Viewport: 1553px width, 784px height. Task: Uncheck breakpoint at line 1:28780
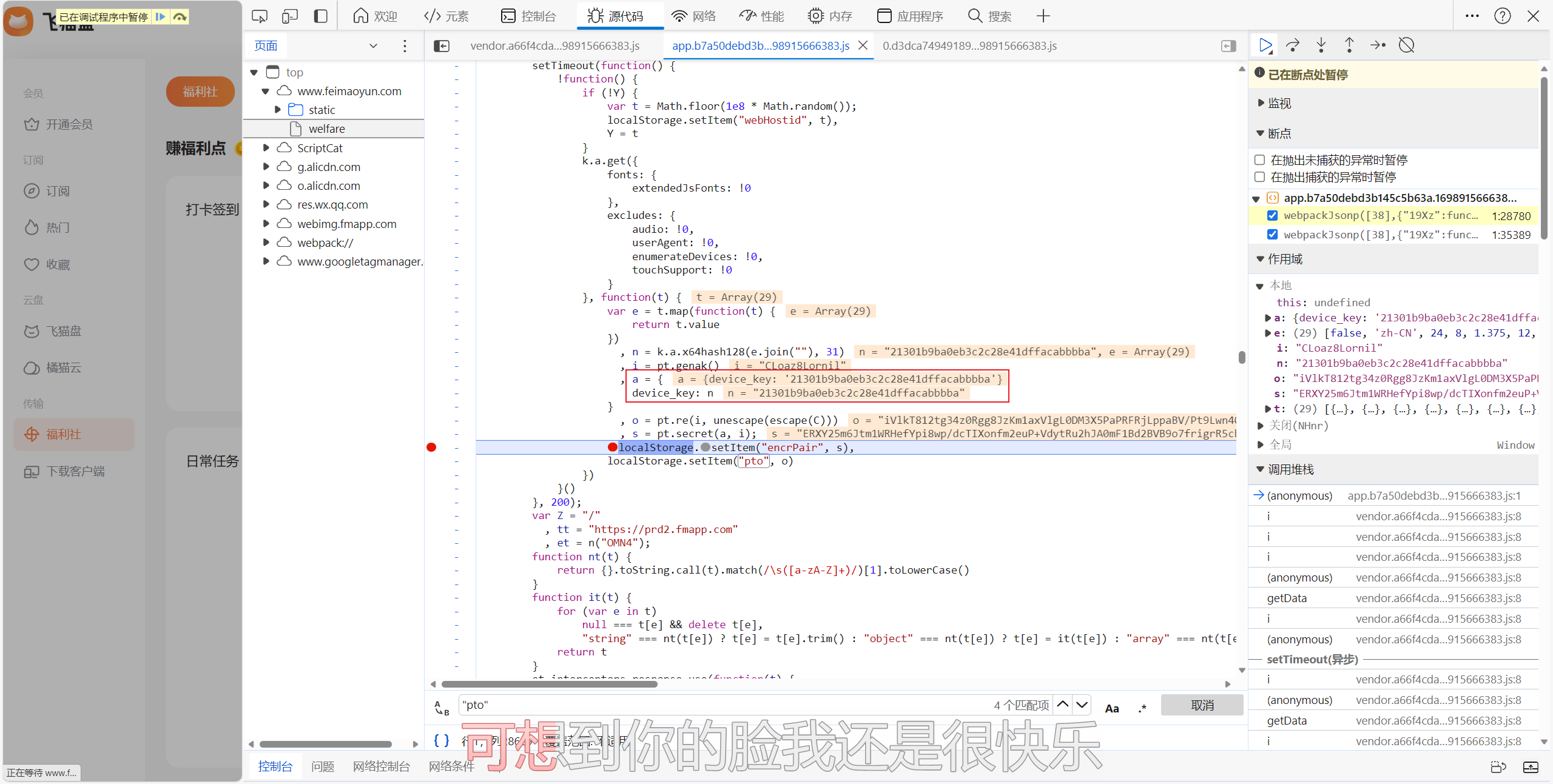pyautogui.click(x=1273, y=216)
